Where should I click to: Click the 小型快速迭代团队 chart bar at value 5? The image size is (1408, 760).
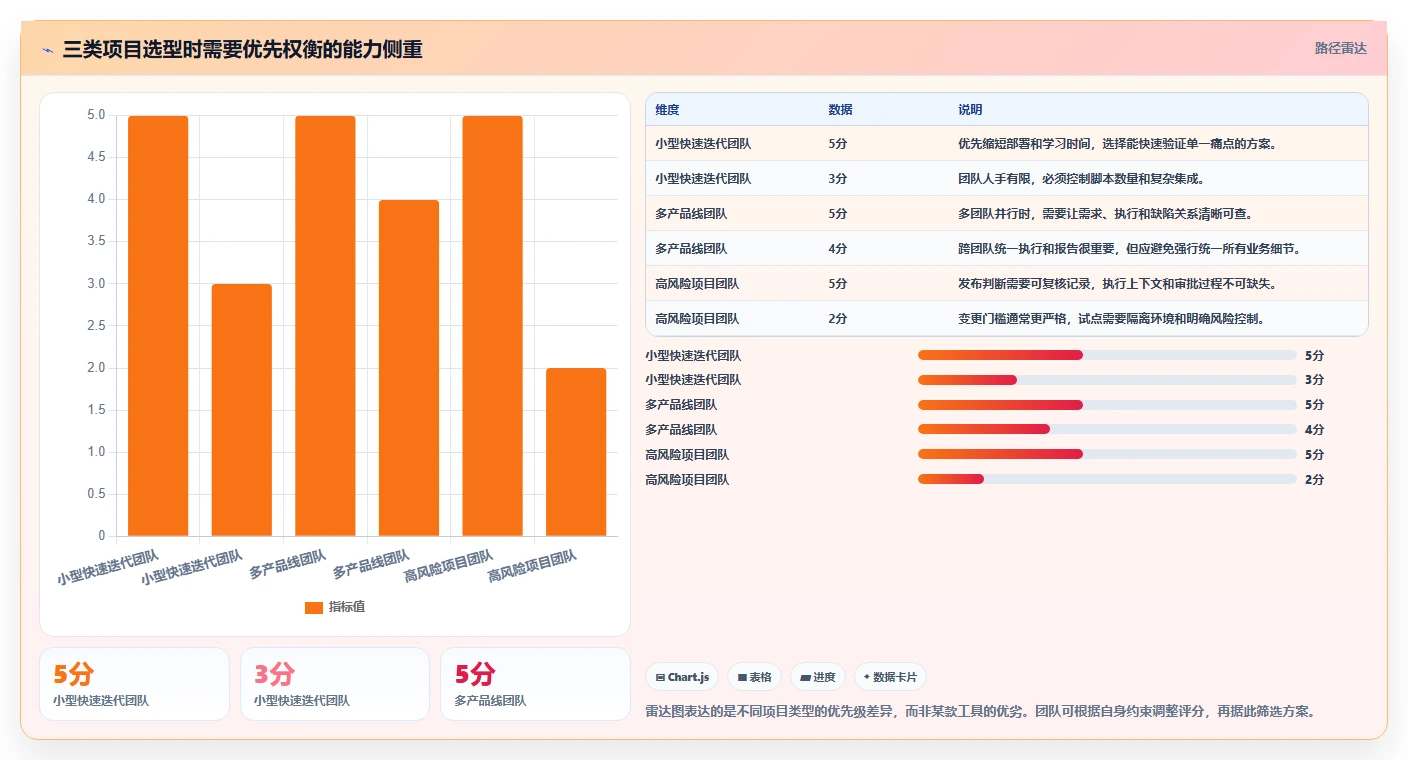158,326
